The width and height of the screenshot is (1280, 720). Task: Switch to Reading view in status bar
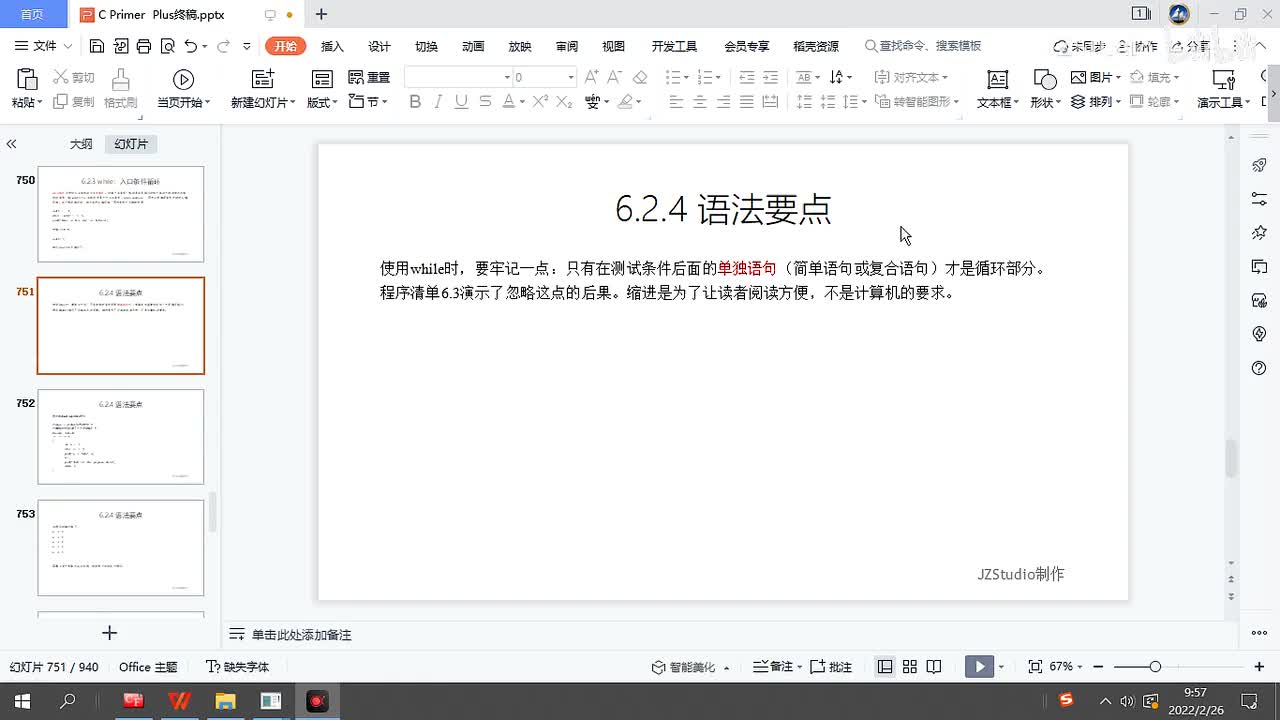click(934, 667)
